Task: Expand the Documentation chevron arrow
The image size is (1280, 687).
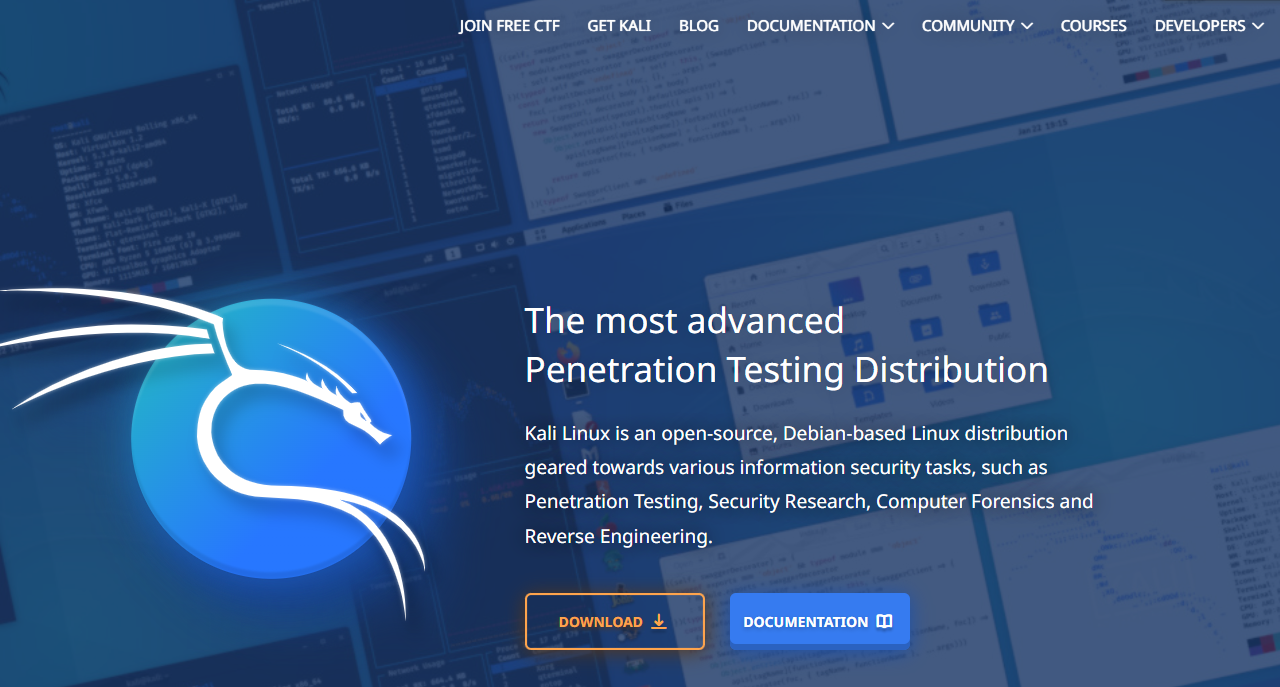Action: click(888, 26)
